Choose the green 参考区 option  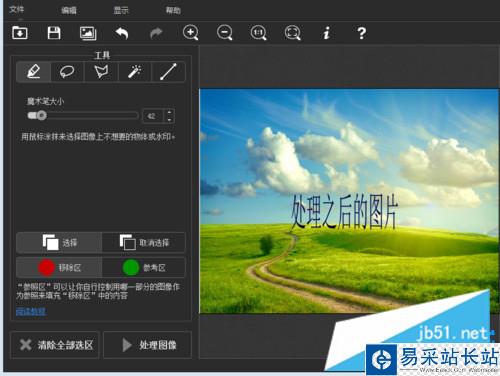pos(144,267)
